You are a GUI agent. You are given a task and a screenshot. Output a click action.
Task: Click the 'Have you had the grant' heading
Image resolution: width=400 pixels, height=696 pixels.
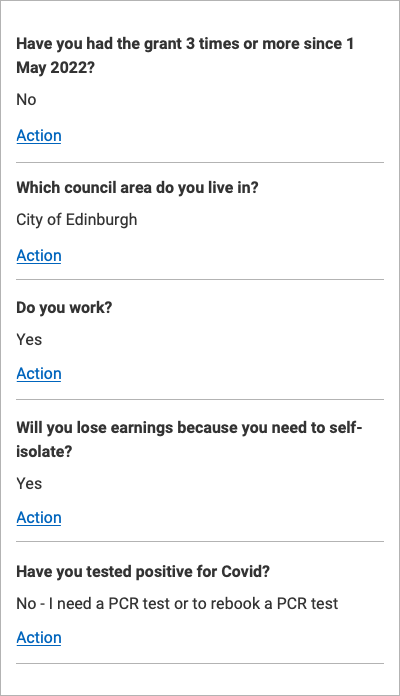pos(185,55)
